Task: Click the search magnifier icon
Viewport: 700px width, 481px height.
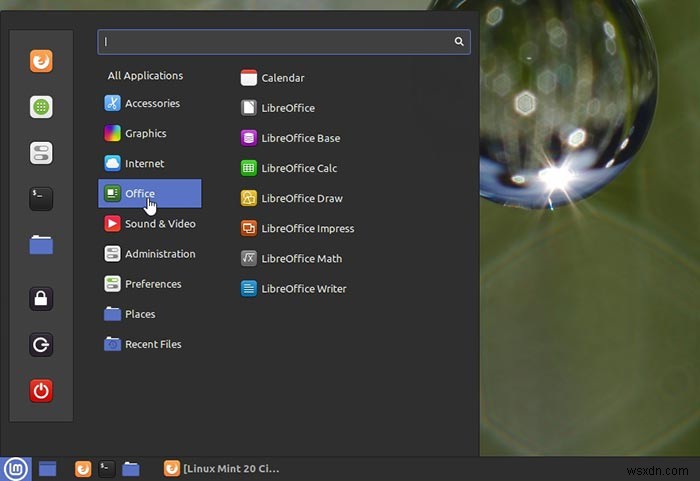Action: [459, 42]
